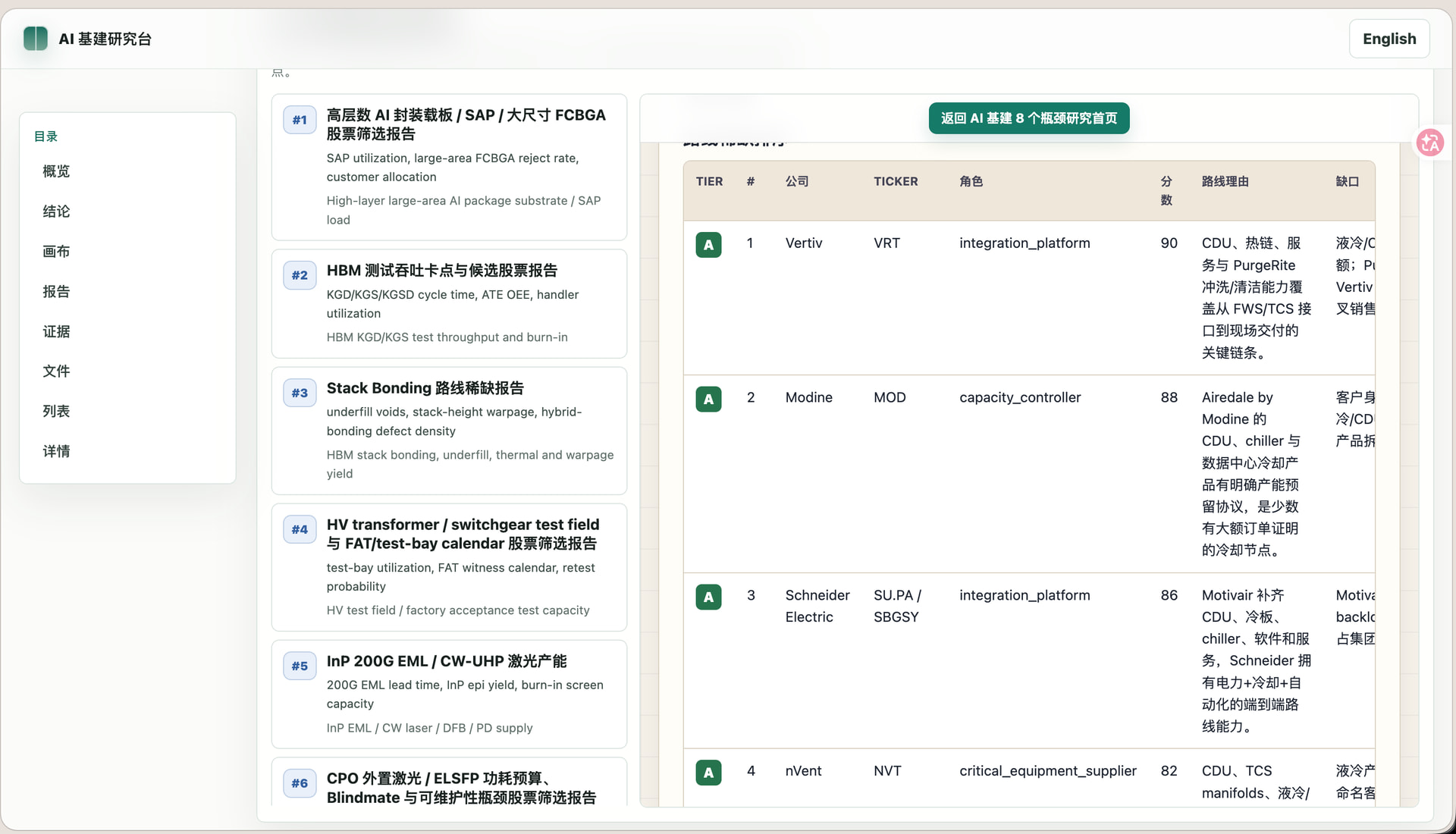1456x834 pixels.
Task: Select the #5 badge on InP EML report
Action: click(x=300, y=666)
